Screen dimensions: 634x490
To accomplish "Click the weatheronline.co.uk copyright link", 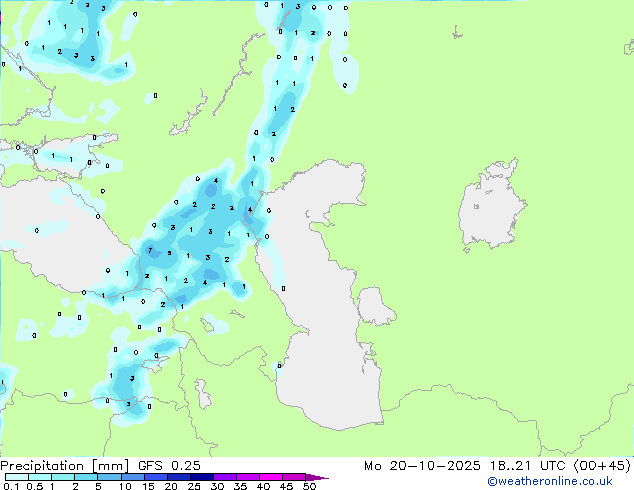I will (x=549, y=481).
